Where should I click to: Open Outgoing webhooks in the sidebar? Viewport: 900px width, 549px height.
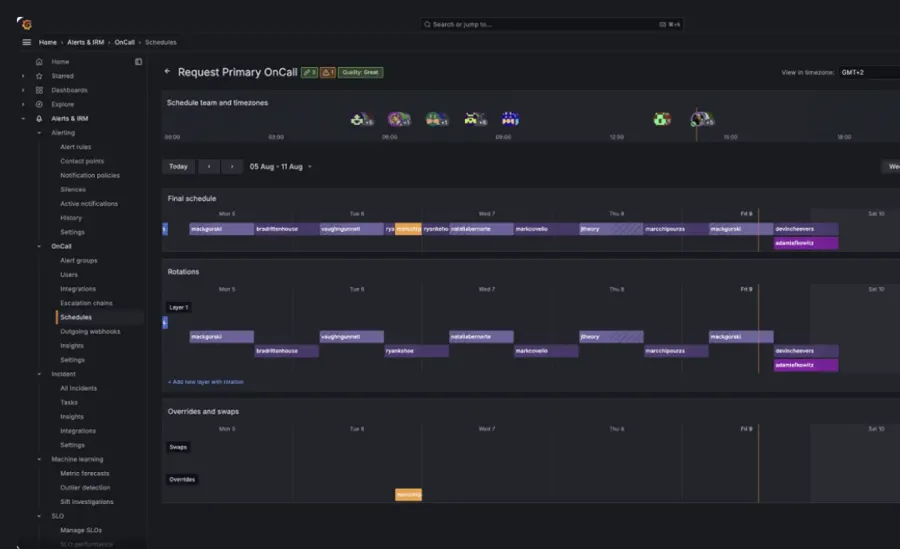click(x=90, y=332)
